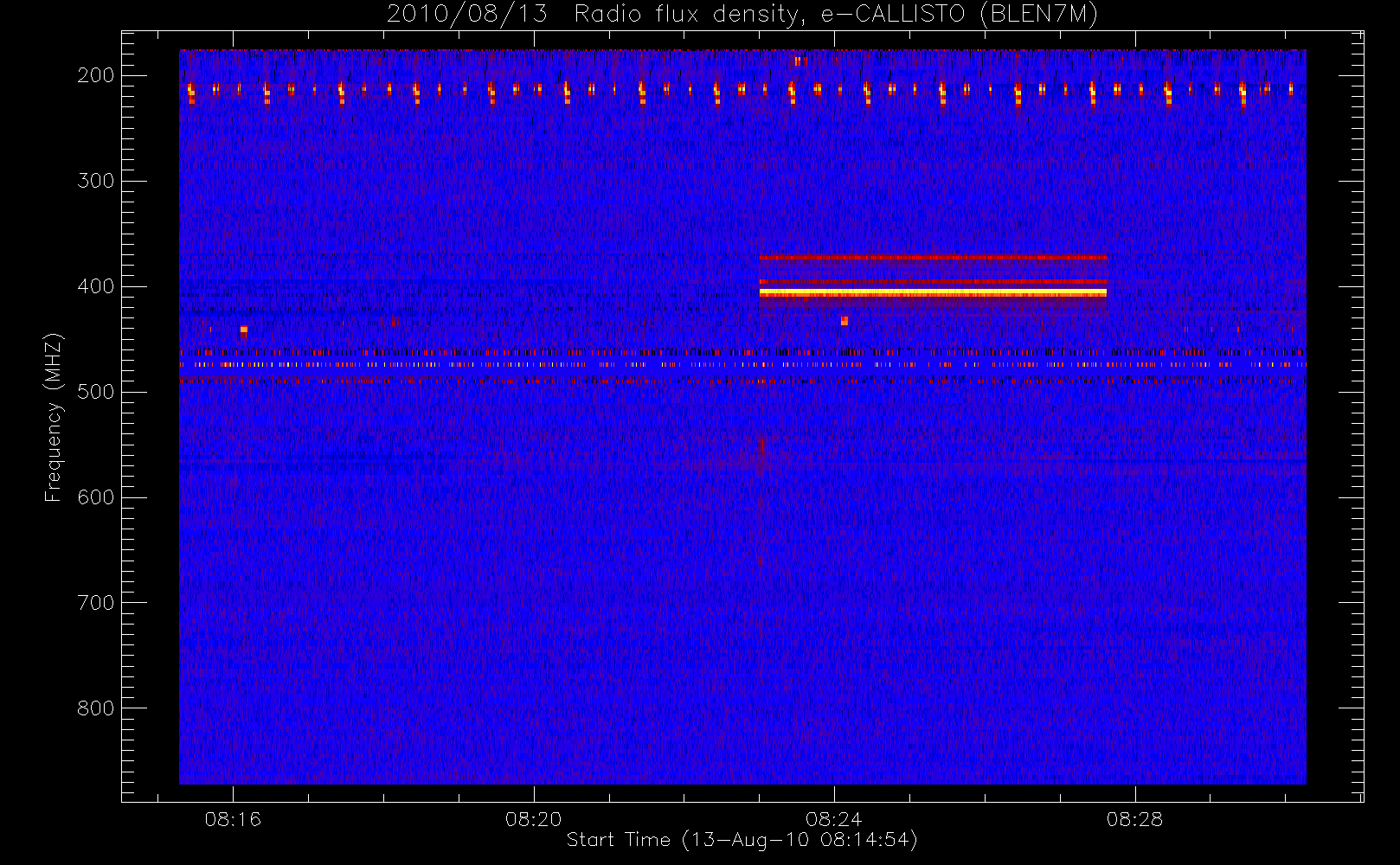Click the 08:24 time tick label

coord(834,819)
